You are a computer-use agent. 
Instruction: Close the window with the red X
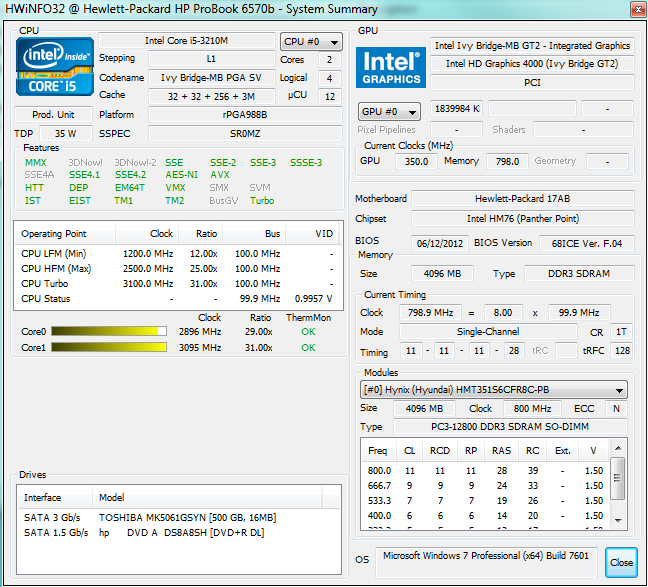638,10
